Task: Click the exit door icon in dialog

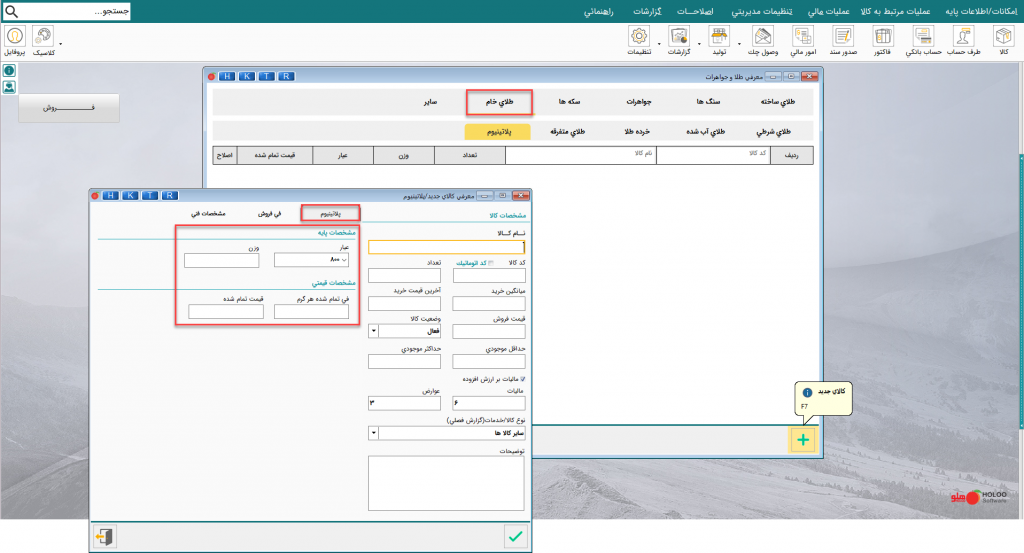Action: tap(104, 537)
